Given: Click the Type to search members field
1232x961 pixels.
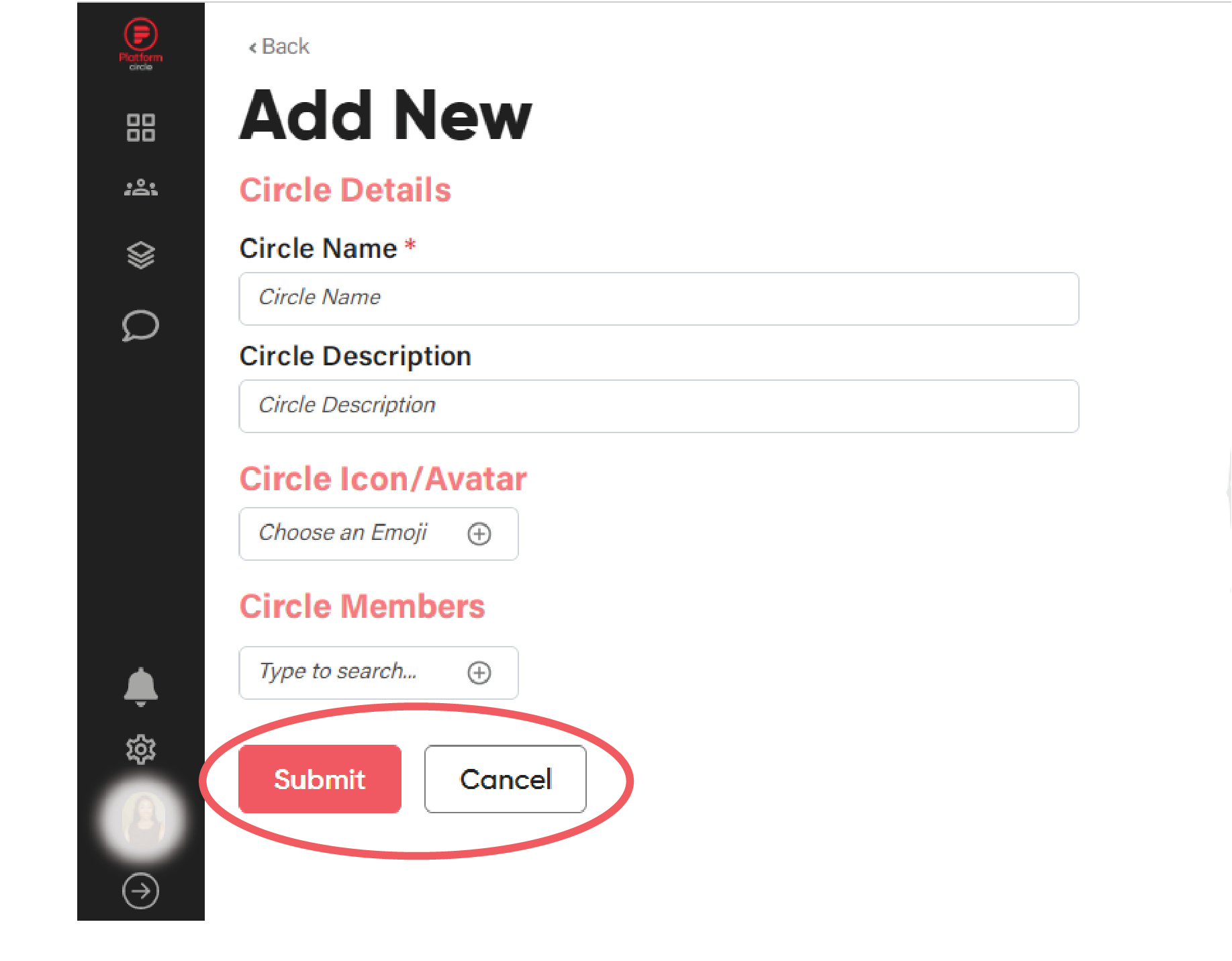Looking at the screenshot, I should point(379,673).
